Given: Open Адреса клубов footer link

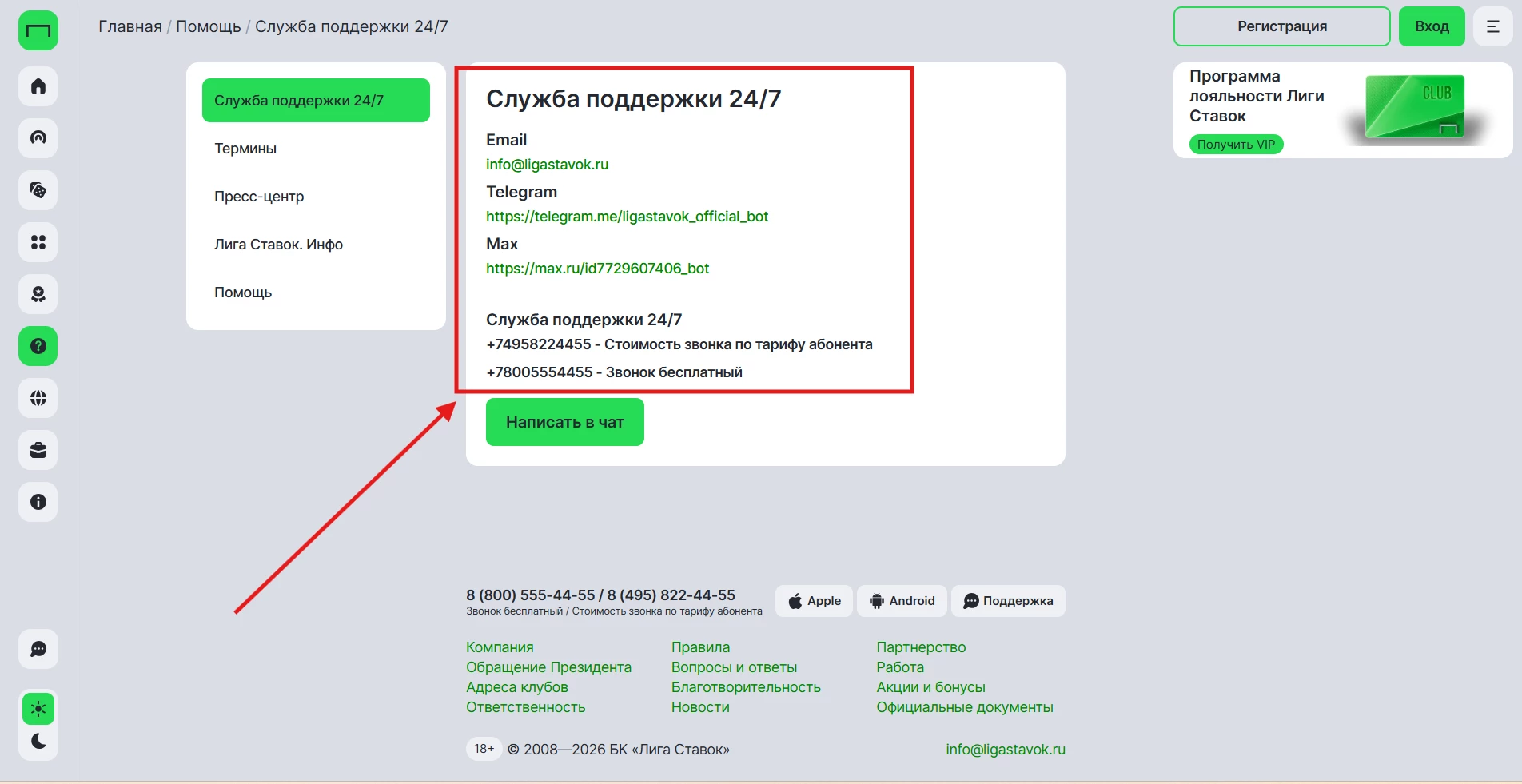Looking at the screenshot, I should point(517,687).
